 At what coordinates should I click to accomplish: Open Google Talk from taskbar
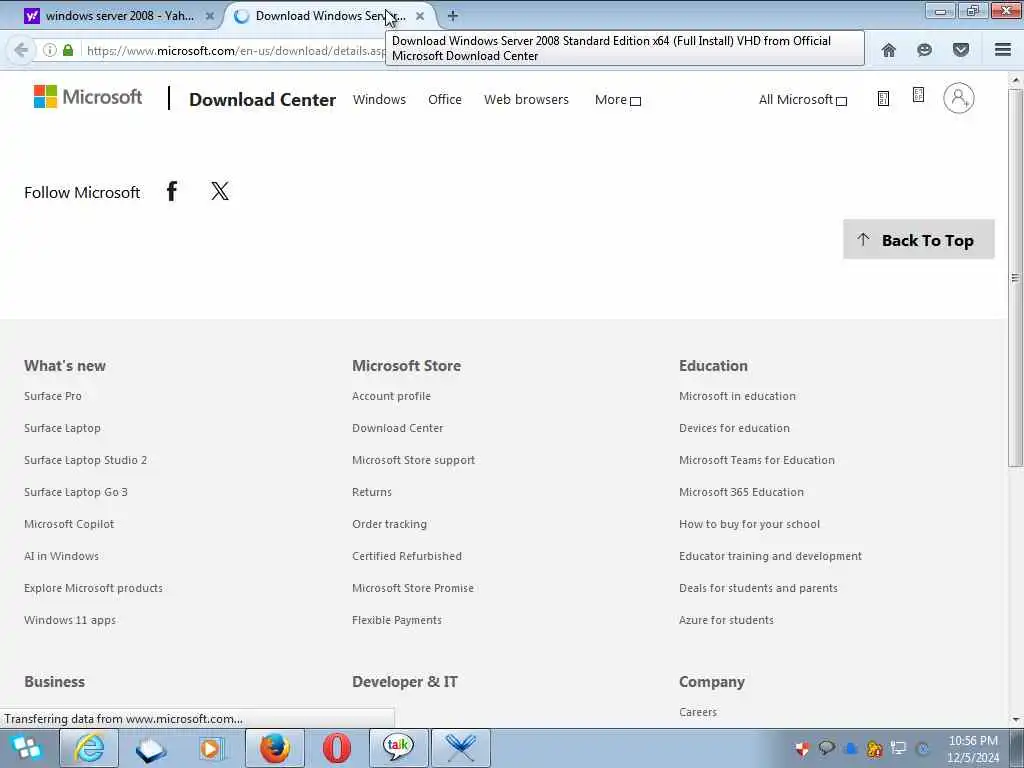pos(398,748)
